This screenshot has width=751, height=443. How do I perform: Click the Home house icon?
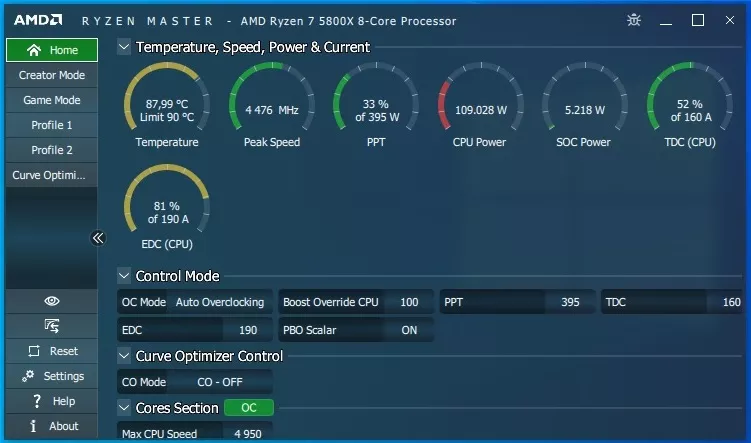coord(34,50)
